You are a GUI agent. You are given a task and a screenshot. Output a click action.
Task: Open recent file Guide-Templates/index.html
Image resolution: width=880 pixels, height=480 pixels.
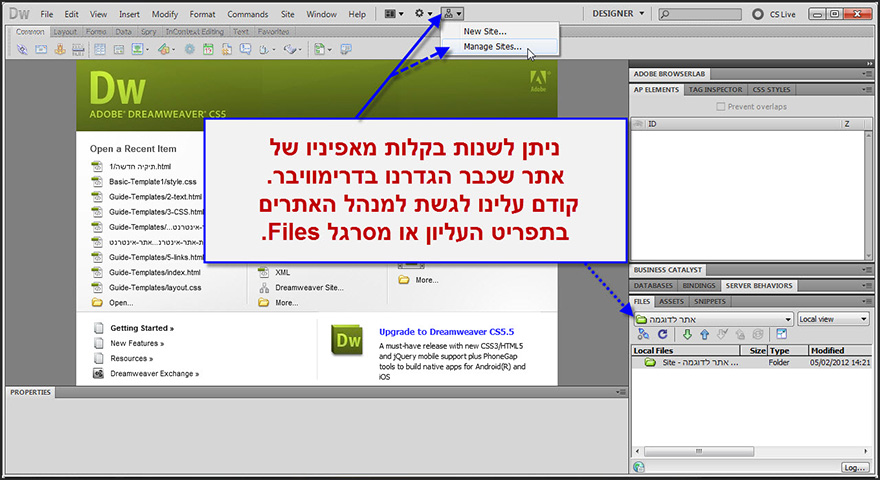[154, 272]
